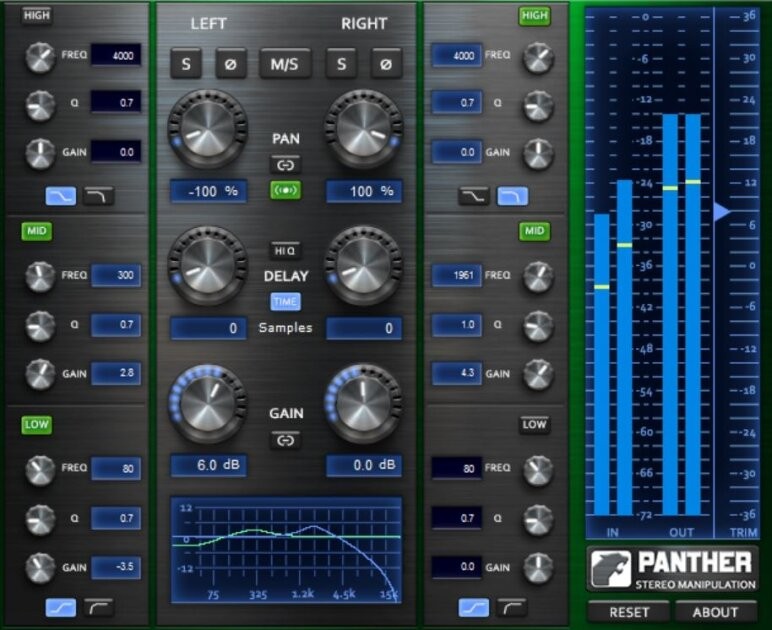Viewport: 772px width, 630px height.
Task: Click left HIGH band Q knob
Action: tap(40, 106)
